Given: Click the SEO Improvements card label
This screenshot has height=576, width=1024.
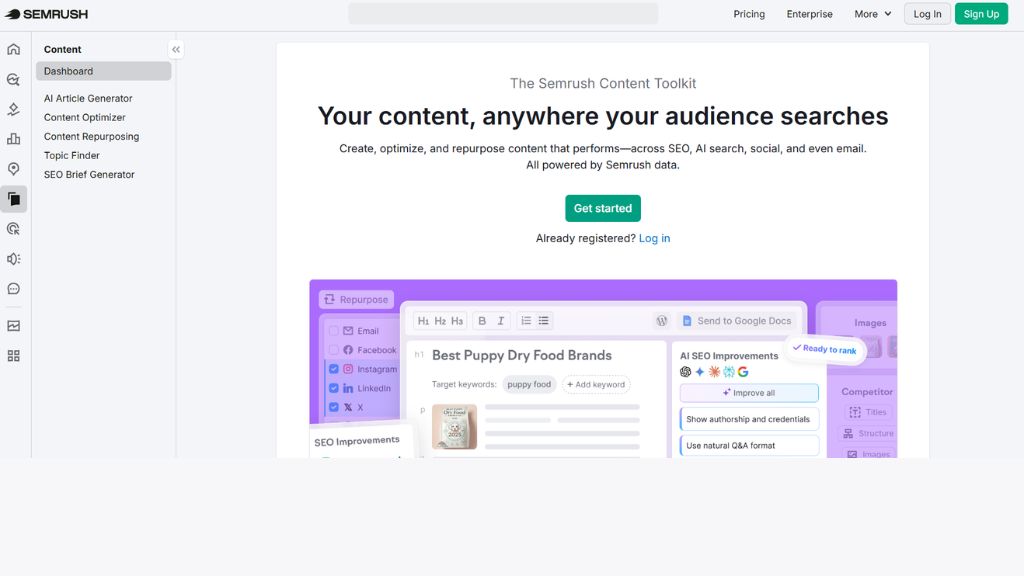Looking at the screenshot, I should [x=357, y=441].
